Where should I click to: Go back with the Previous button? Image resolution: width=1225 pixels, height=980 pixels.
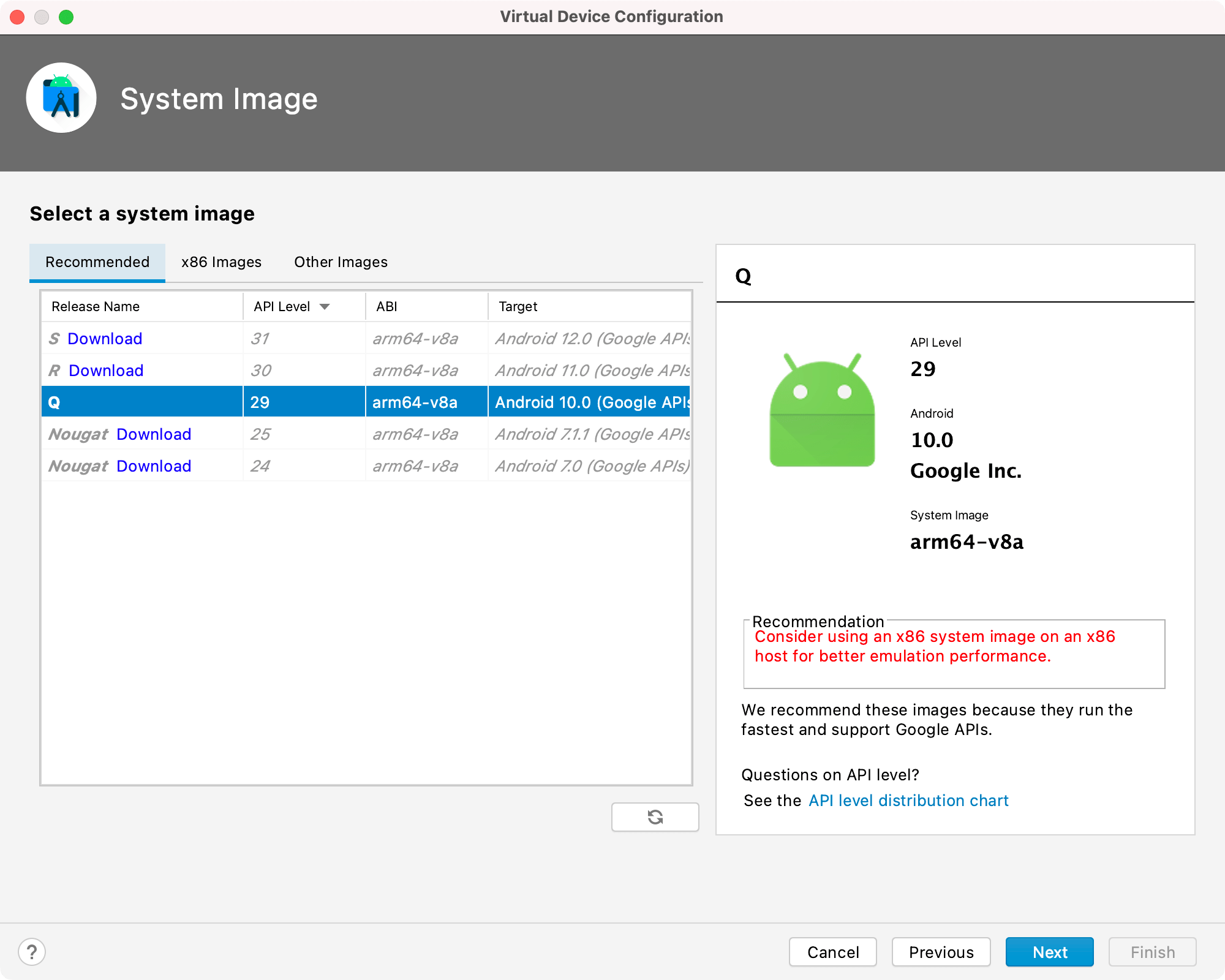click(x=941, y=952)
